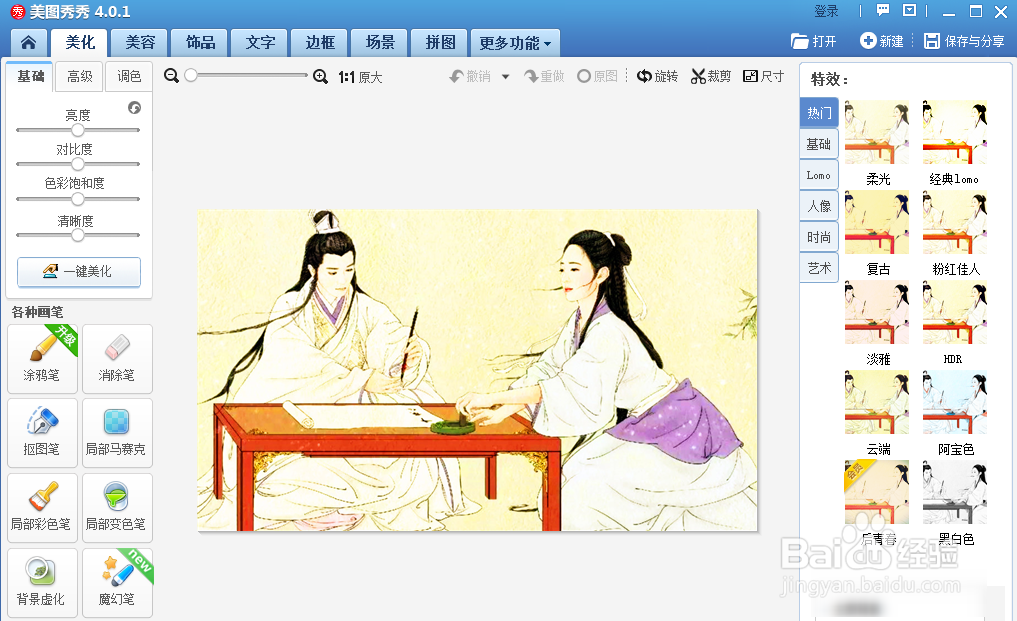Switch to the 边框 tab
This screenshot has height=621, width=1017.
click(x=320, y=43)
